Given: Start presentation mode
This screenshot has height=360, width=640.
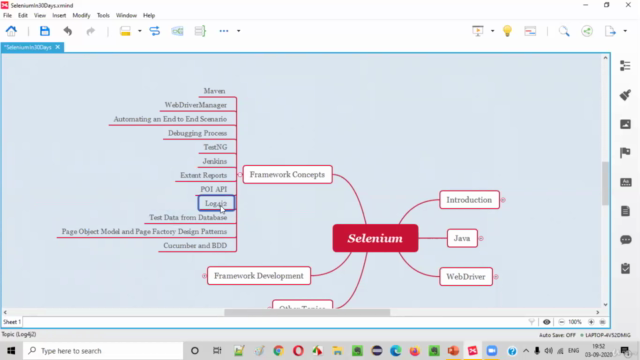Looking at the screenshot, I should tap(478, 31).
